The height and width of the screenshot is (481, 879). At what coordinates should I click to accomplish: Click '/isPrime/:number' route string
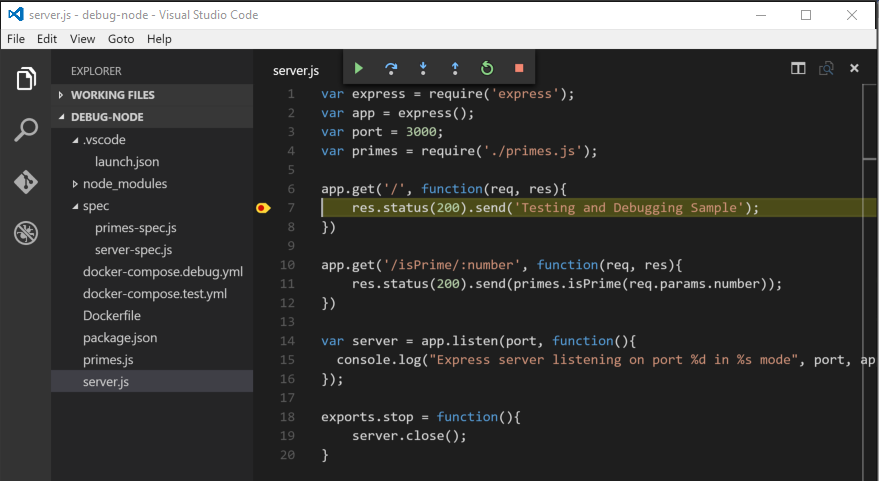452,265
